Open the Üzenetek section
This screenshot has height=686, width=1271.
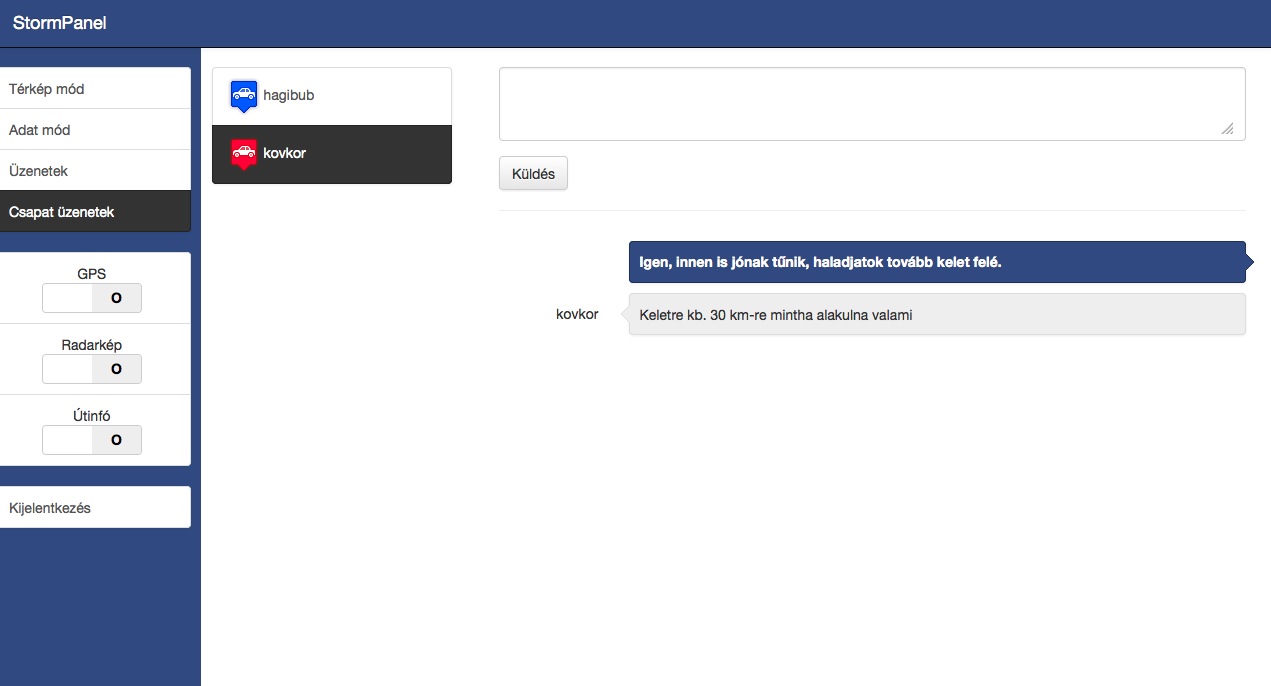(x=94, y=171)
